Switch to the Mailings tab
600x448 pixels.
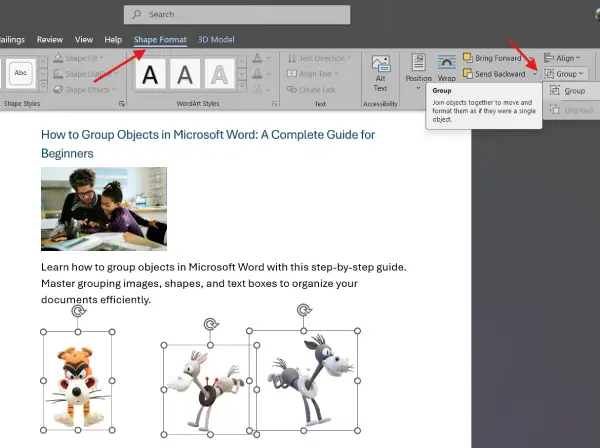(x=12, y=39)
